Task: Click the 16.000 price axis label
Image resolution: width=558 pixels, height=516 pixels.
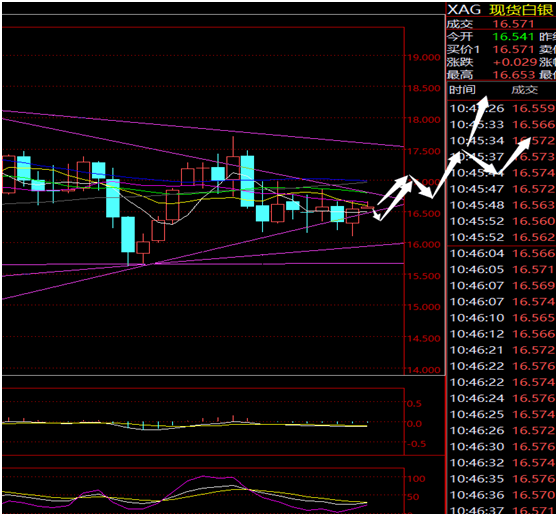Action: click(424, 245)
